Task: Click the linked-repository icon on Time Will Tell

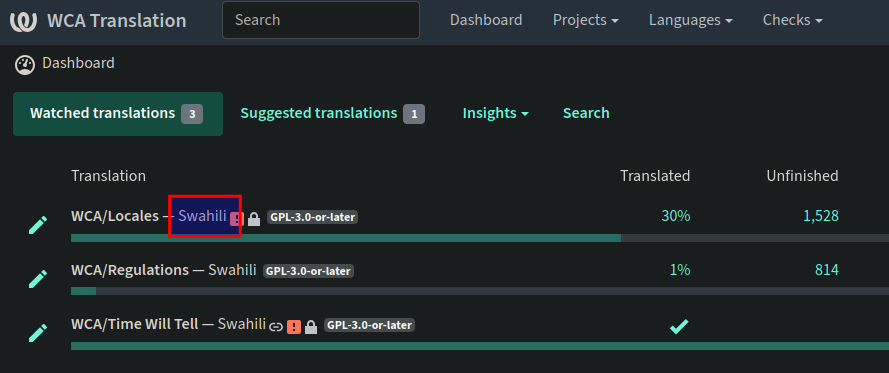Action: pyautogui.click(x=276, y=327)
